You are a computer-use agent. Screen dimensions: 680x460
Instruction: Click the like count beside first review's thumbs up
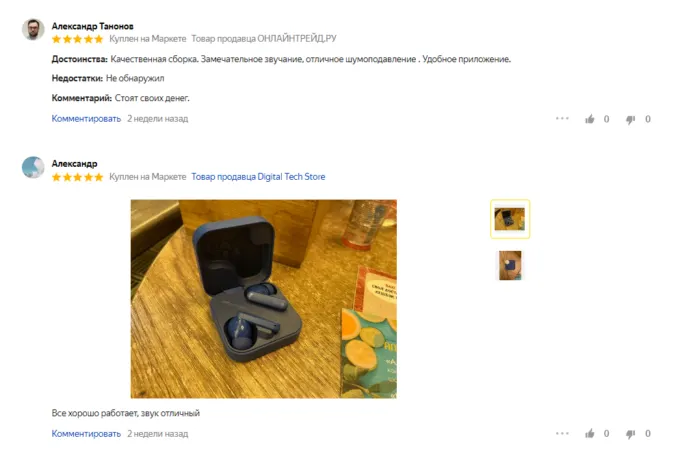pos(606,119)
